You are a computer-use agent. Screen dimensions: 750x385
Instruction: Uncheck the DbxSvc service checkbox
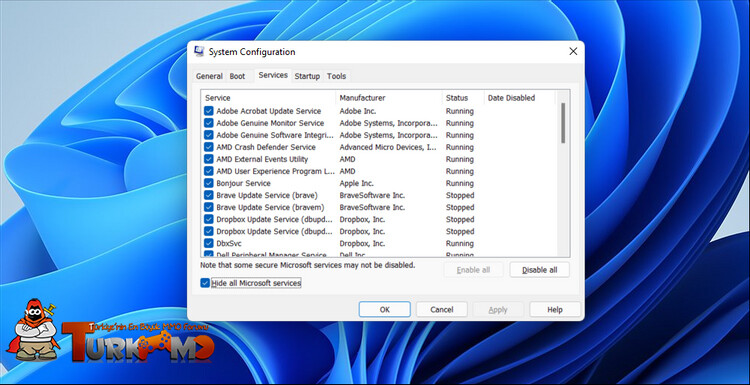point(209,243)
